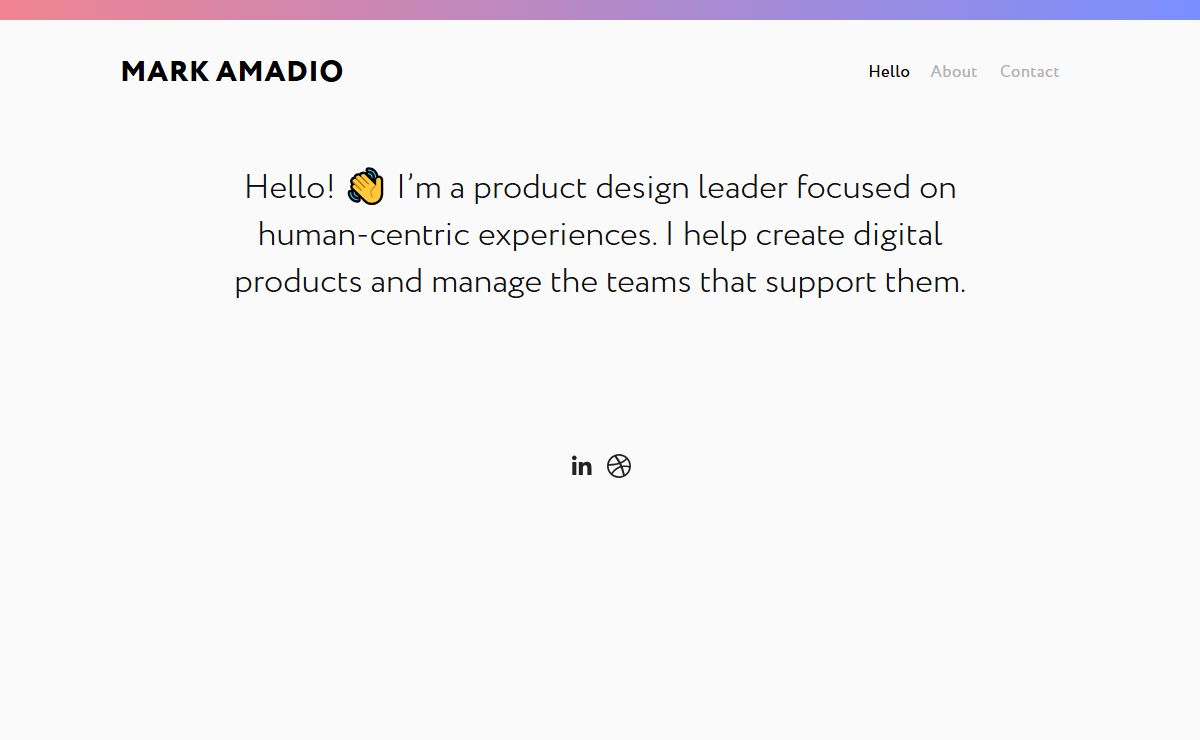Open the LinkedIn profile icon
Image resolution: width=1200 pixels, height=740 pixels.
[581, 466]
